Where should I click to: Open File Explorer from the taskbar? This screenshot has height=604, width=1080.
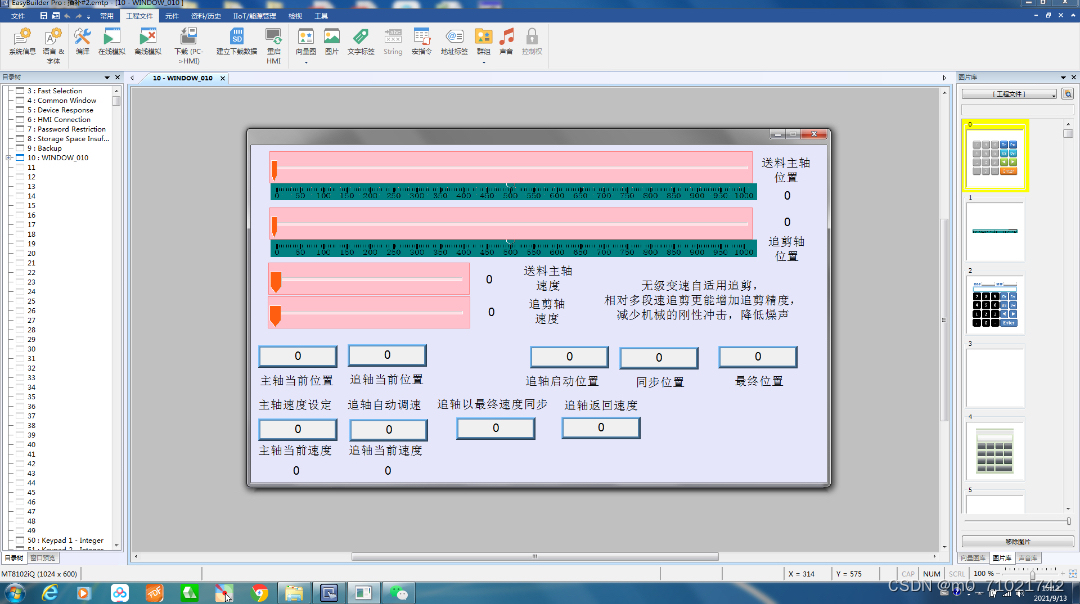pyautogui.click(x=294, y=592)
